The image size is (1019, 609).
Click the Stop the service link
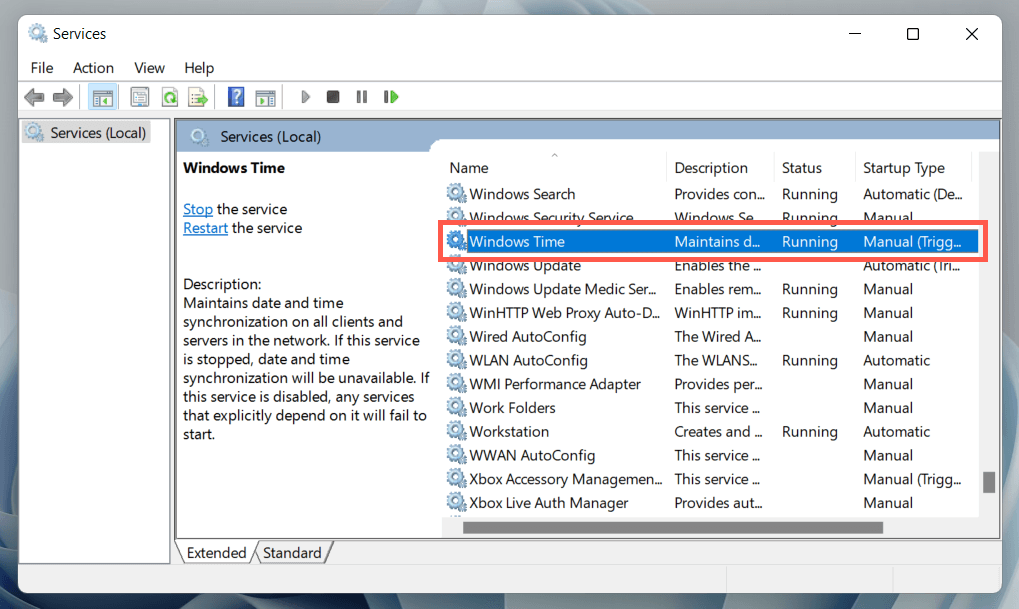(x=198, y=209)
